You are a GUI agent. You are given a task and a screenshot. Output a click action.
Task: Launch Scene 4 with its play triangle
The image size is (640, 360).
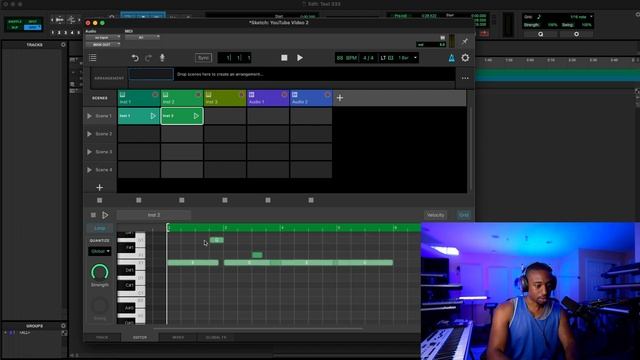(x=89, y=170)
